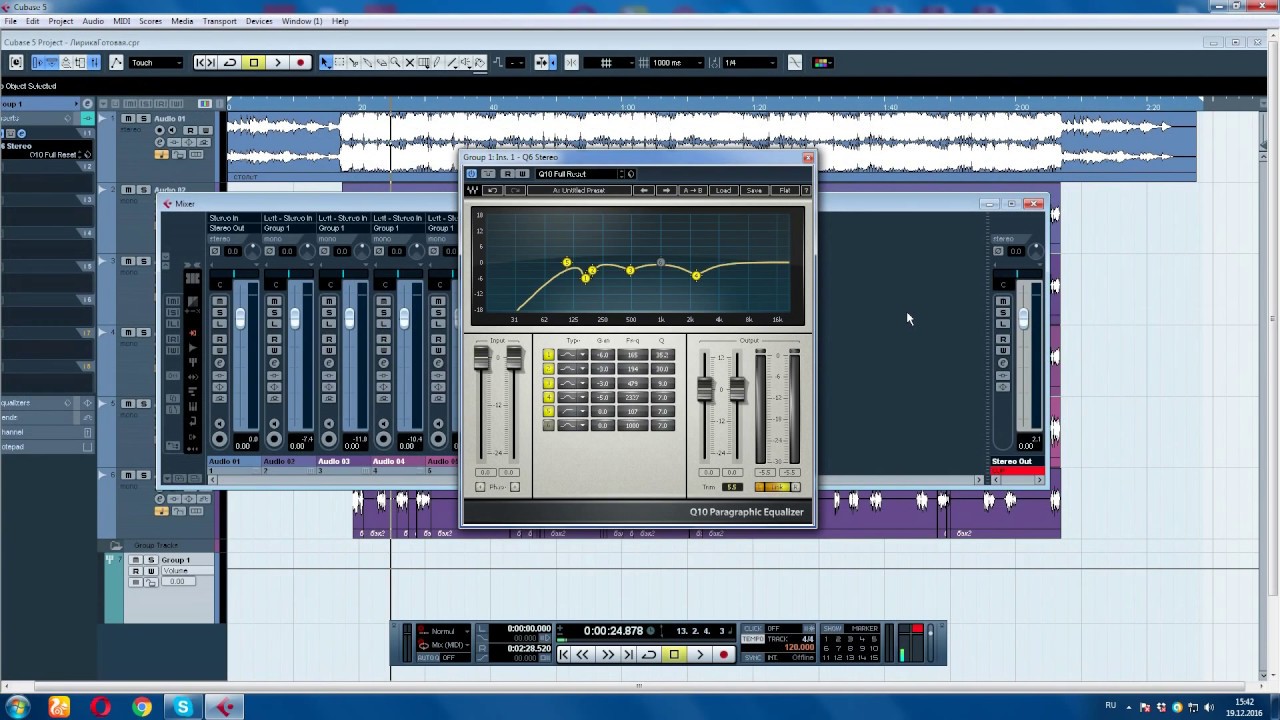Click Stop in the top toolbar
The height and width of the screenshot is (720, 1280).
(x=254, y=62)
